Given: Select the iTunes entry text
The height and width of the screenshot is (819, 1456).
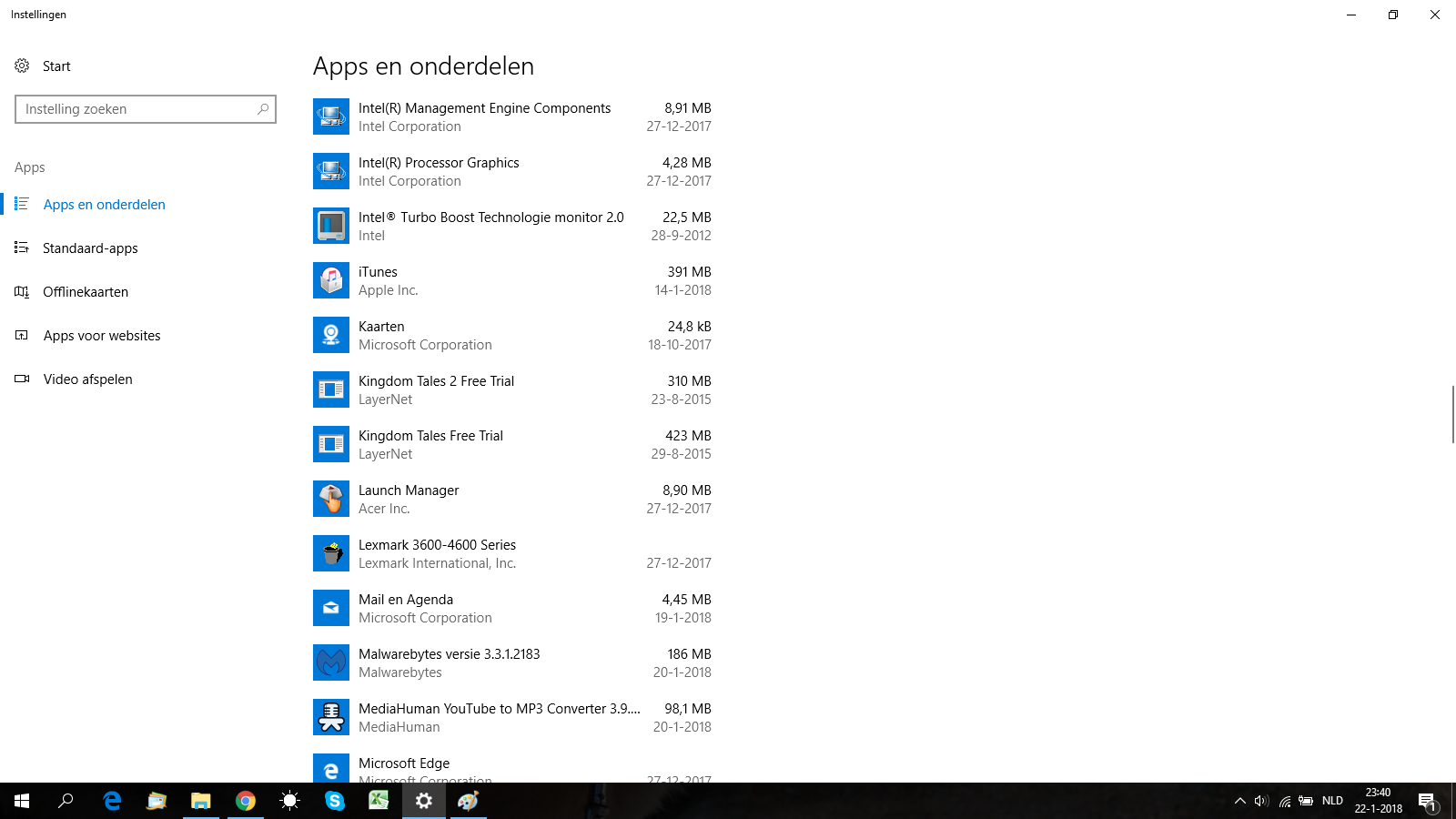Looking at the screenshot, I should (x=378, y=271).
